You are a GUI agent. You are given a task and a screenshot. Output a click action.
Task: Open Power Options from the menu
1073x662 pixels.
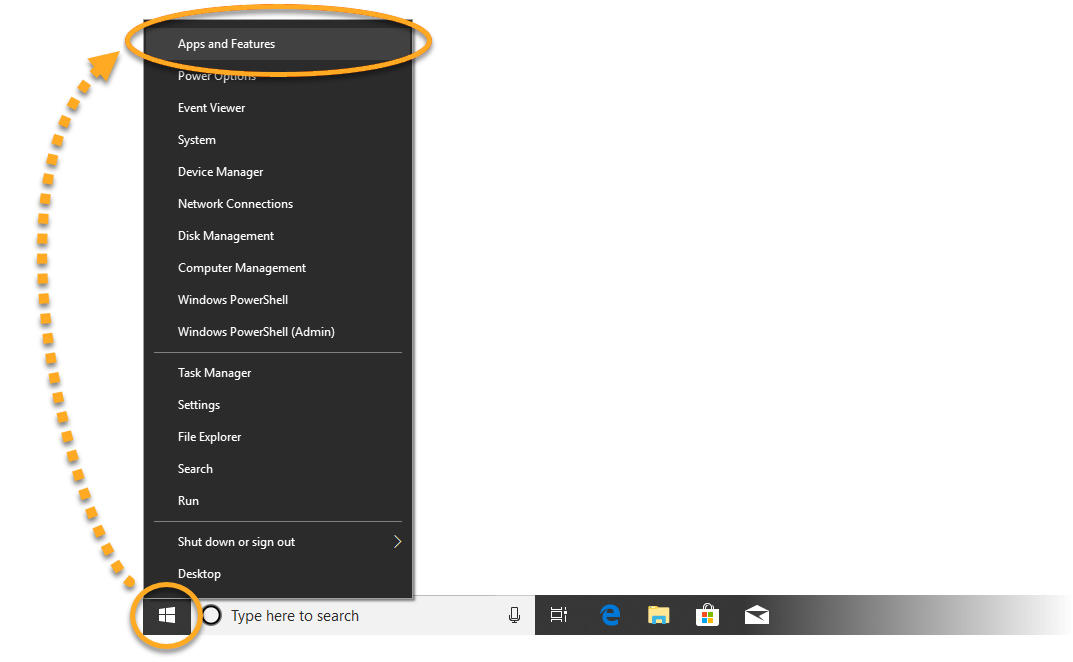tap(217, 77)
